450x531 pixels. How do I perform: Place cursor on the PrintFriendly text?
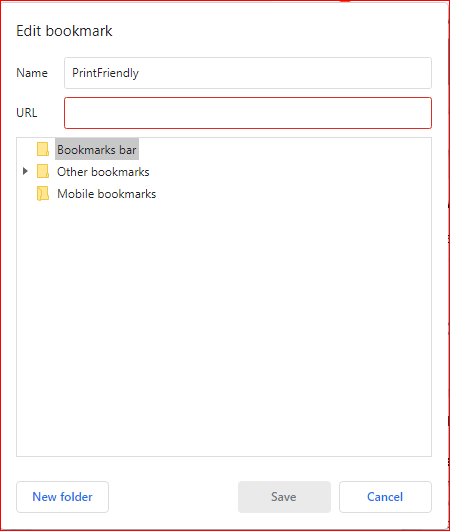(x=105, y=73)
